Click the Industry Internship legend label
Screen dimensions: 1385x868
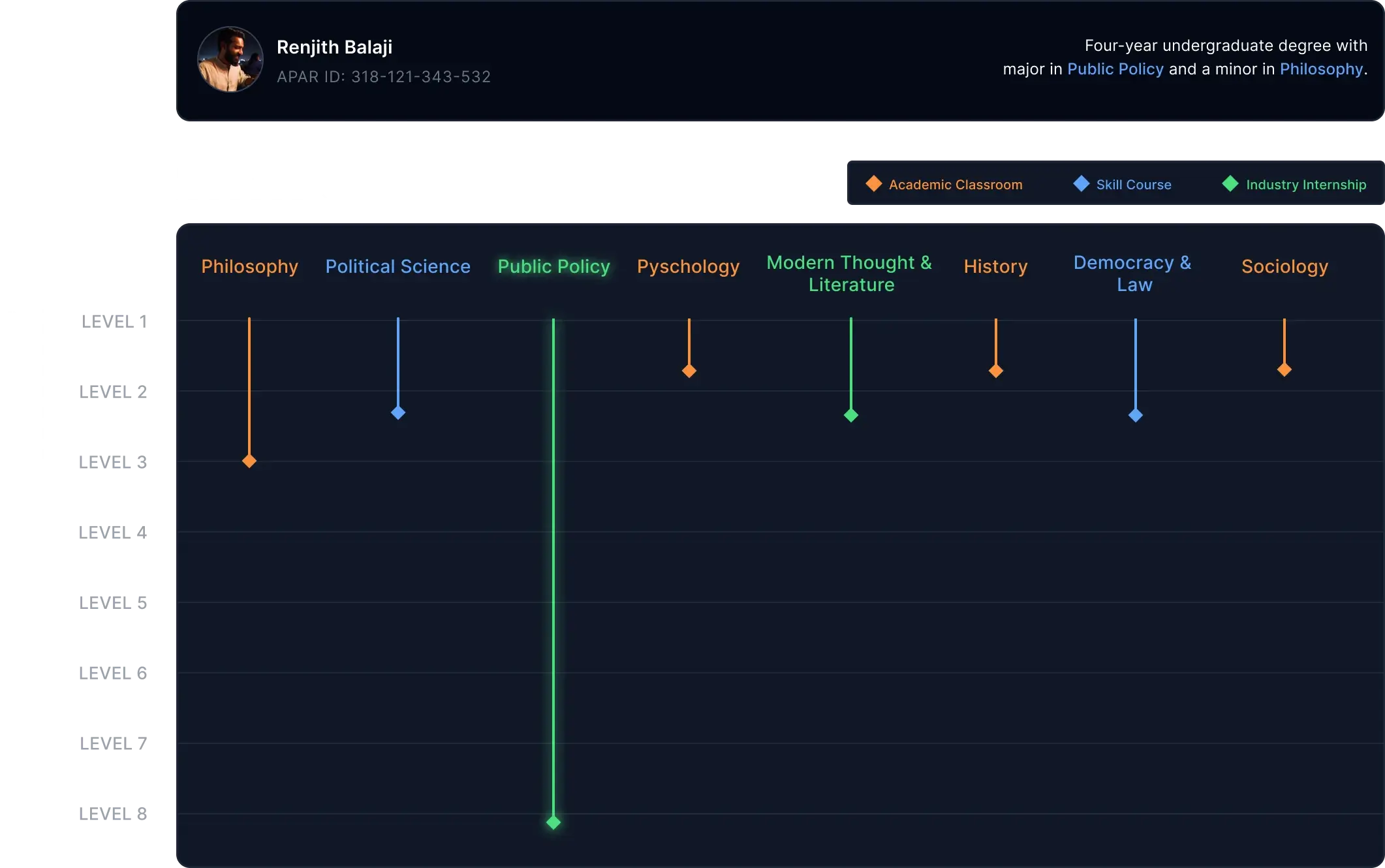click(1305, 185)
